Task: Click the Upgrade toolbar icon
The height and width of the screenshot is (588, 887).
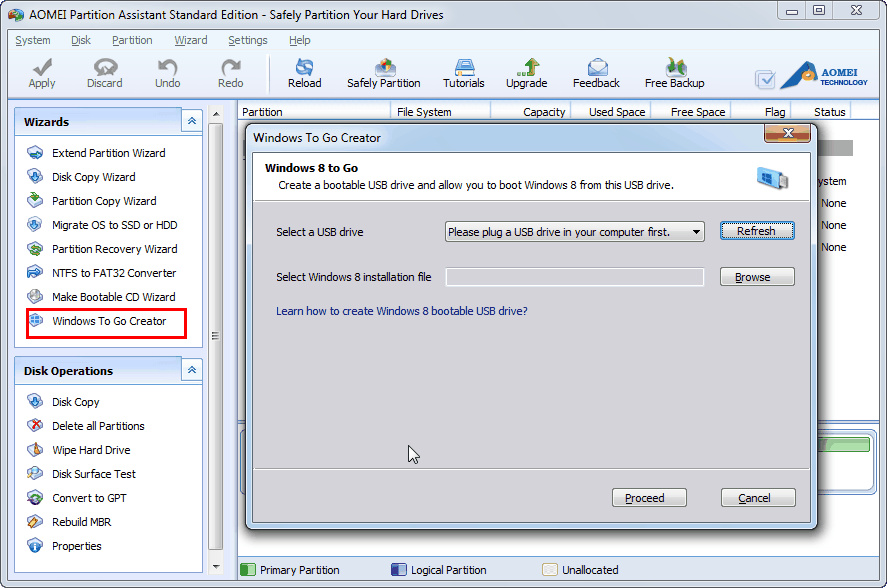Action: [x=527, y=67]
